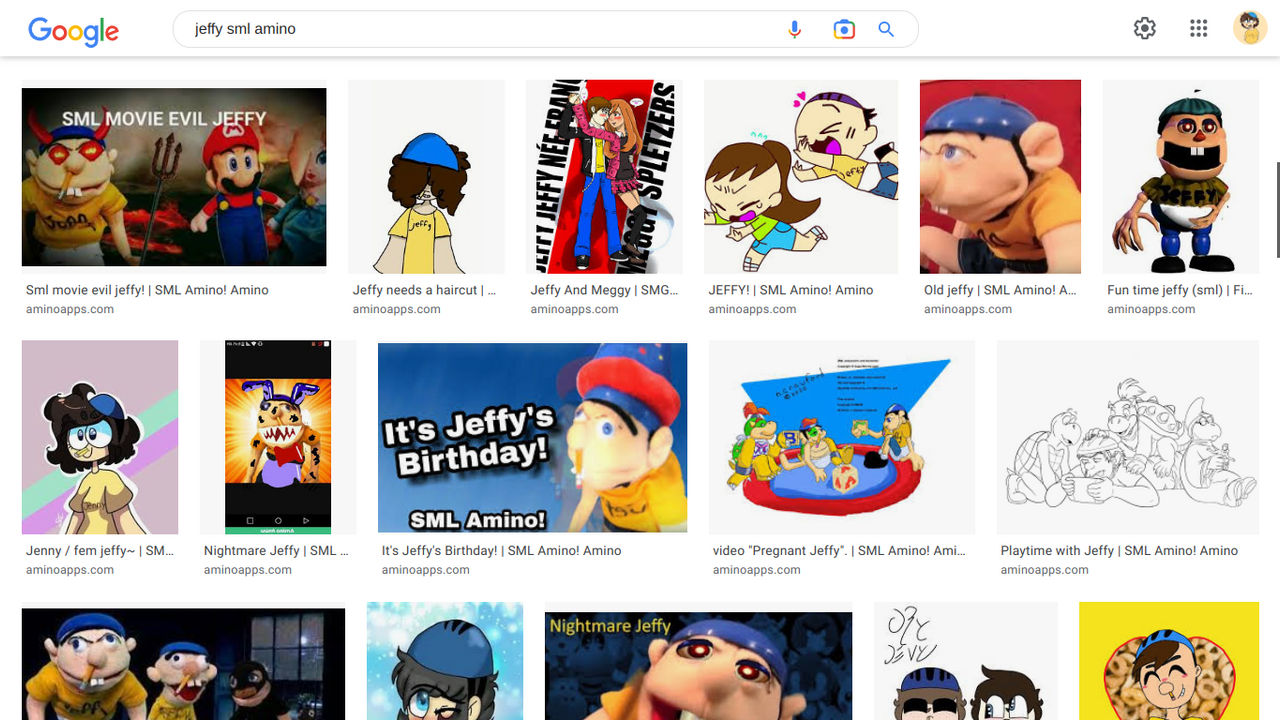This screenshot has height=720, width=1280.
Task: Open the Google apps grid
Action: pyautogui.click(x=1199, y=28)
